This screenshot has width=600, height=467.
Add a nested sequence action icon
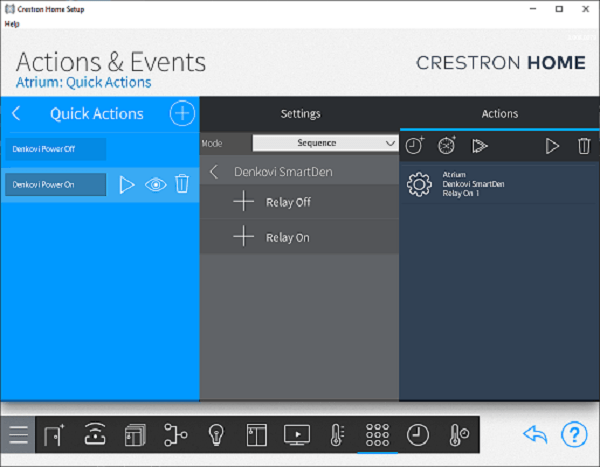[x=479, y=146]
